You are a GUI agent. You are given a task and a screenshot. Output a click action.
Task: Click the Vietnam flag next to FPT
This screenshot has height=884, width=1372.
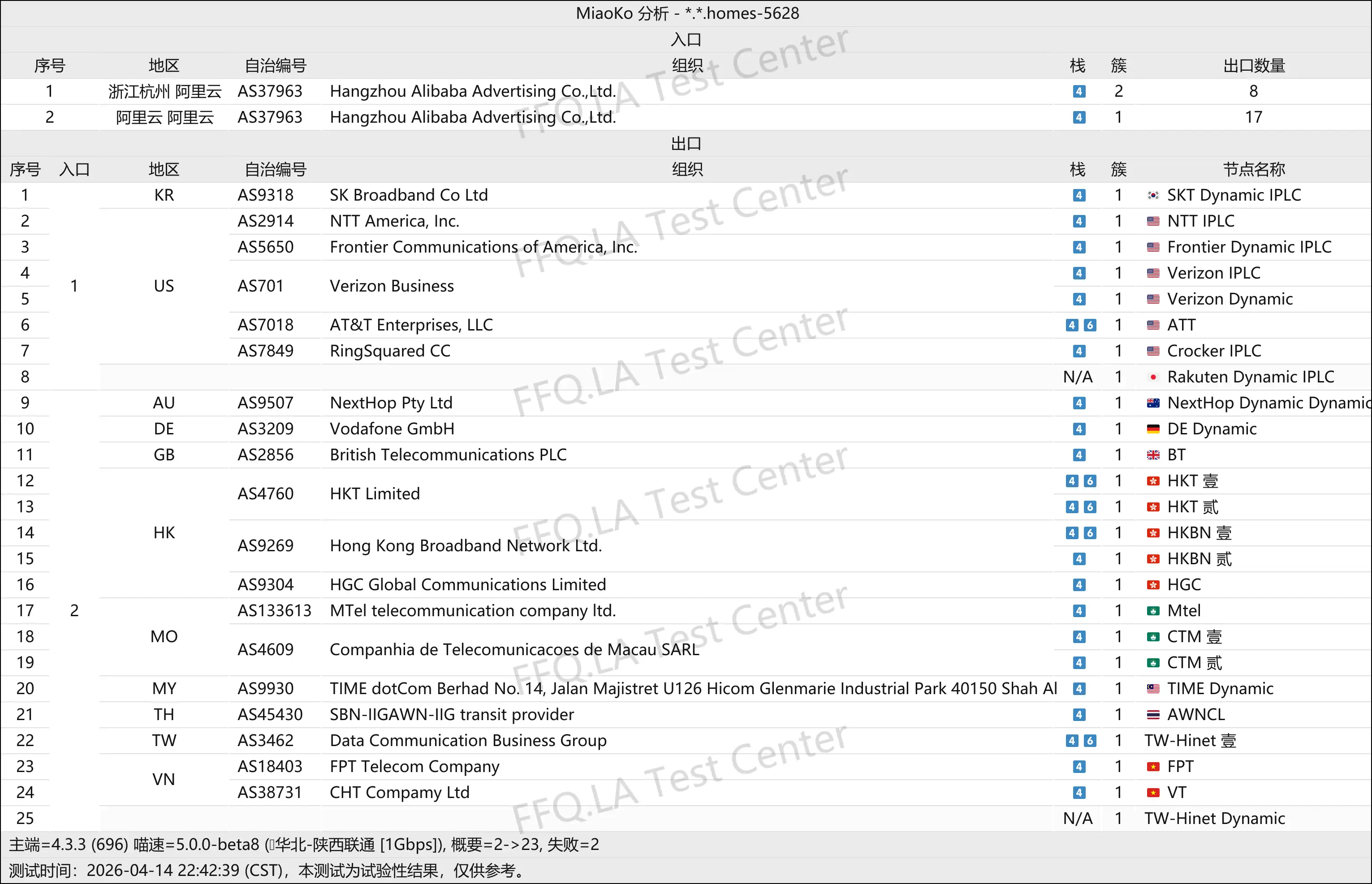pos(1152,767)
